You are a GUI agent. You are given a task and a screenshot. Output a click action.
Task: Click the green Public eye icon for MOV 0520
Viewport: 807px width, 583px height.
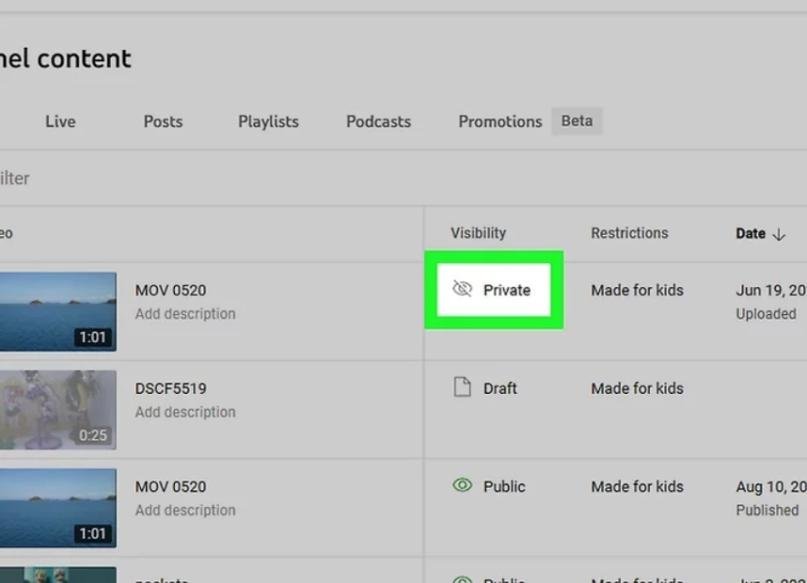(461, 486)
